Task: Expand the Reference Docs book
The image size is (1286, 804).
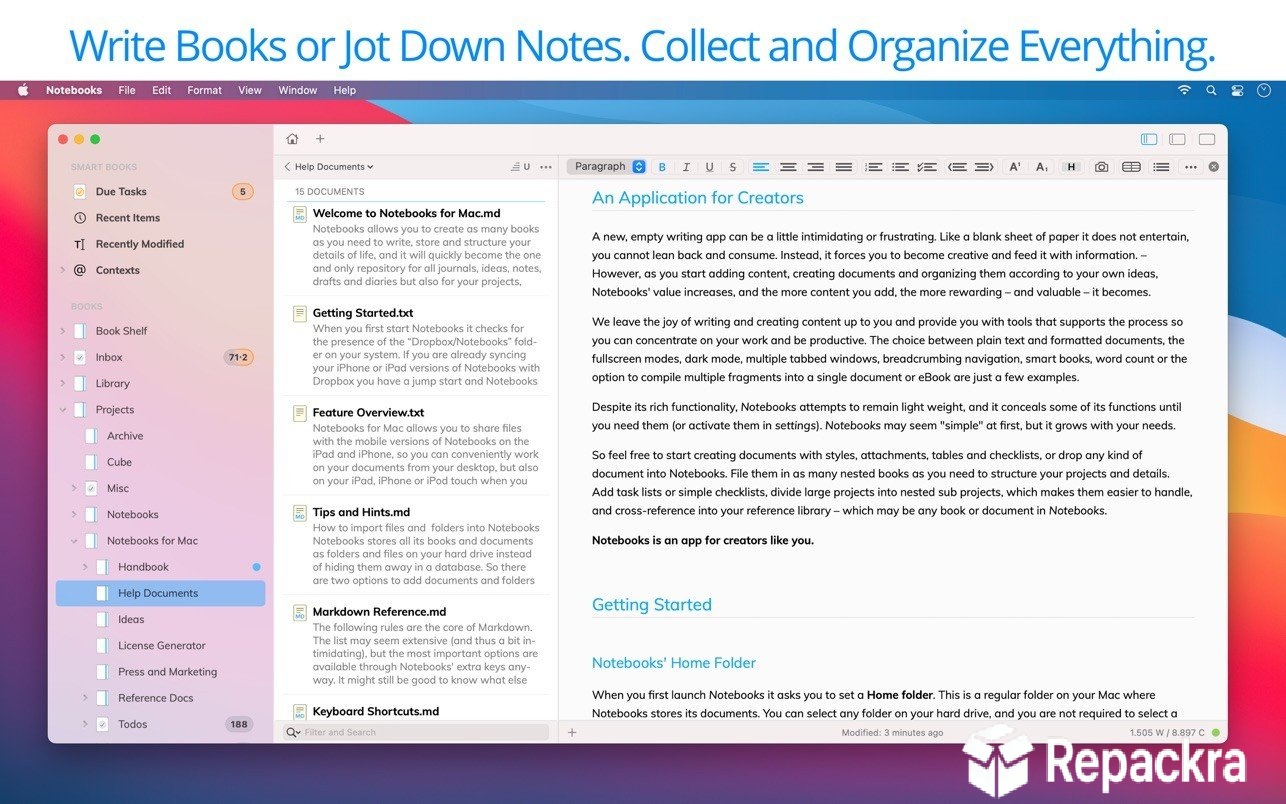Action: tap(85, 698)
